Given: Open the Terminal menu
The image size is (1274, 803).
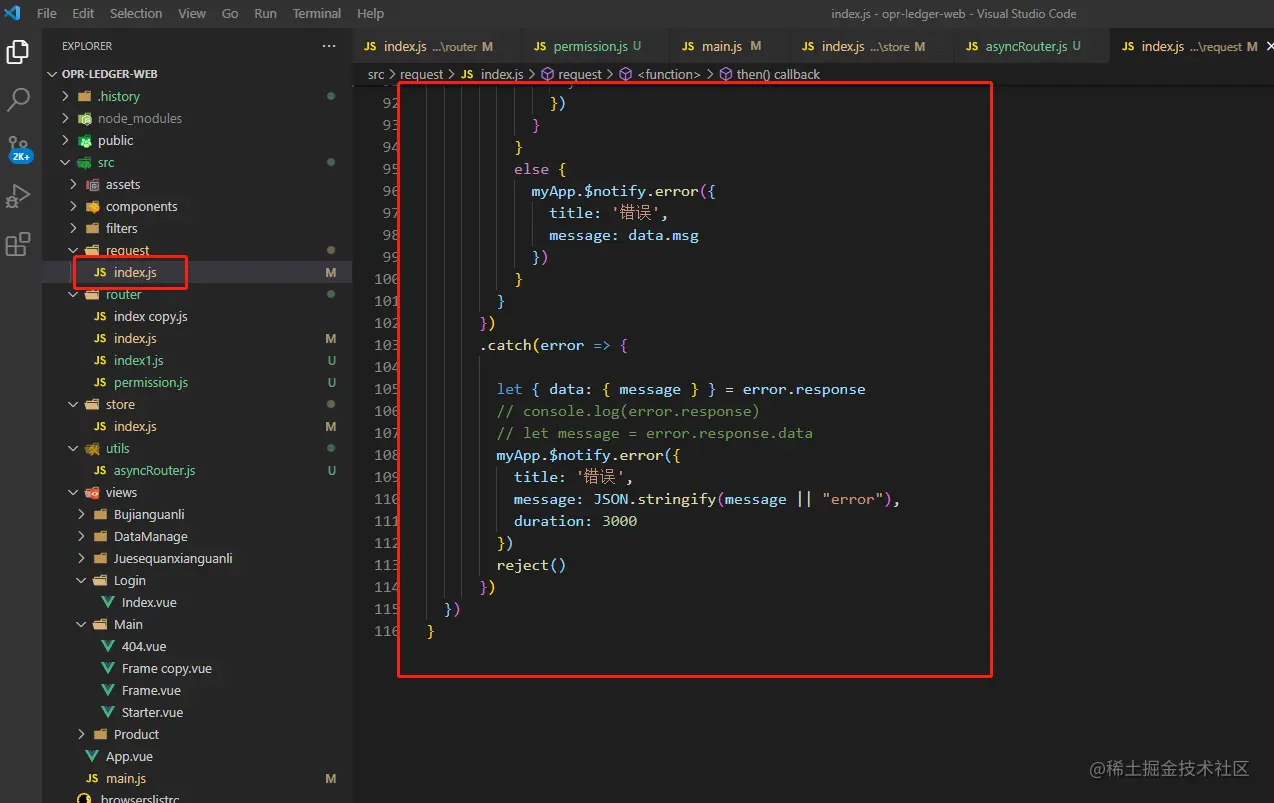Looking at the screenshot, I should point(317,13).
